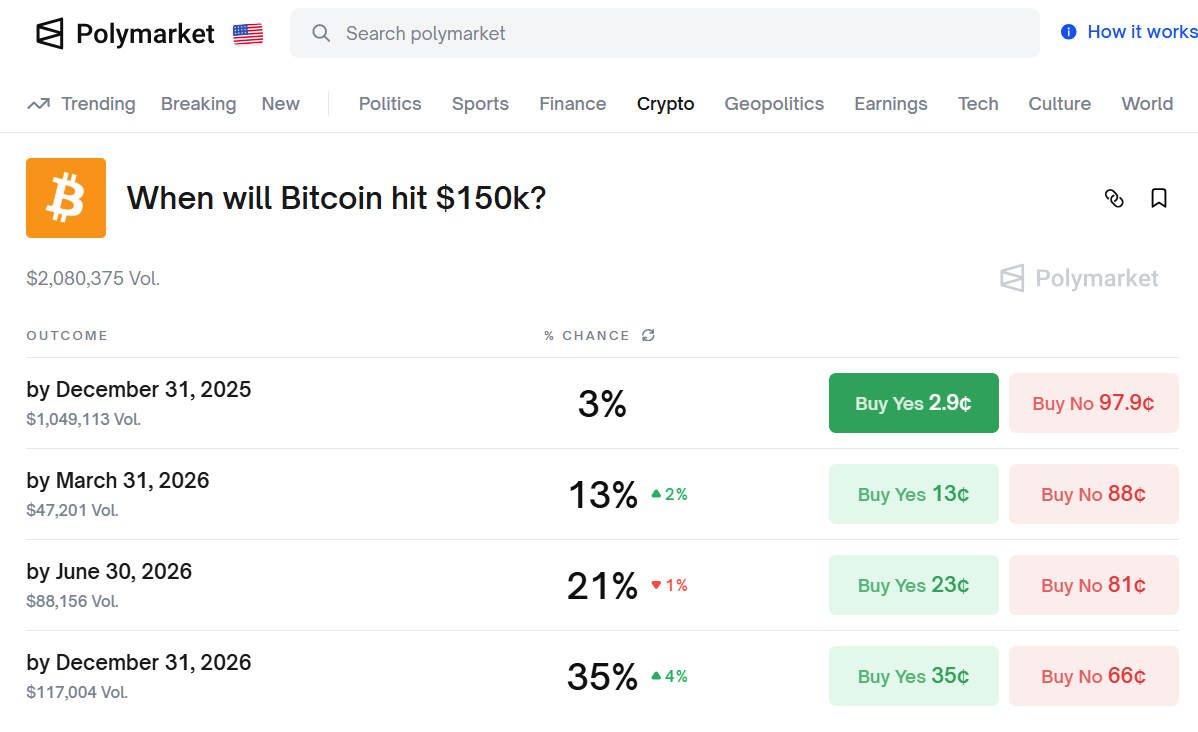Buy Yes at 2.9¢ for December 2025

913,403
